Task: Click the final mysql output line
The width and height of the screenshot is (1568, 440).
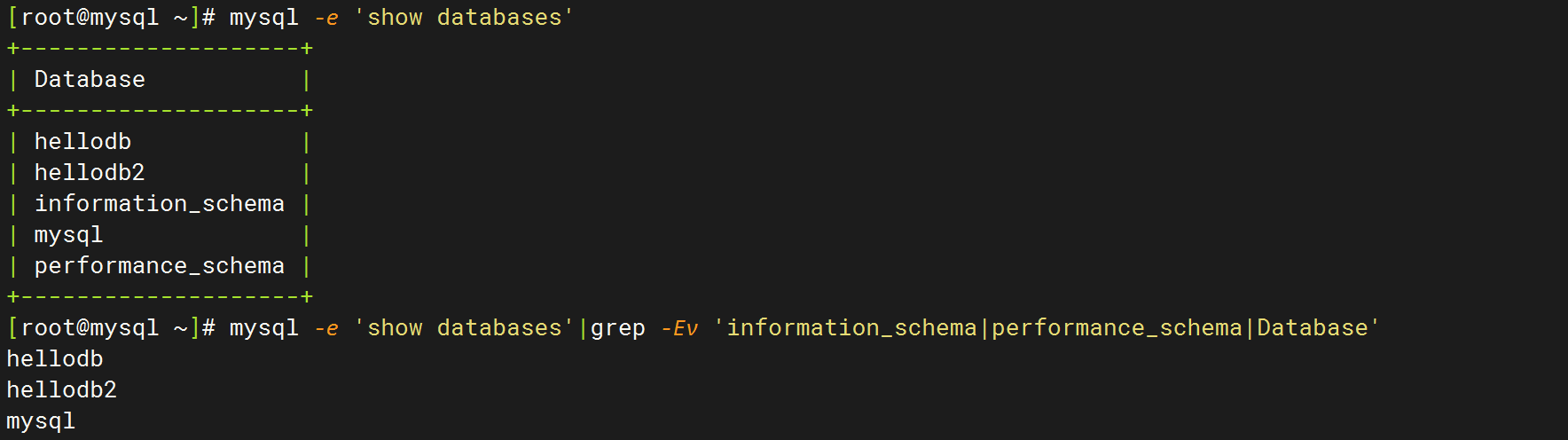Action: point(41,421)
